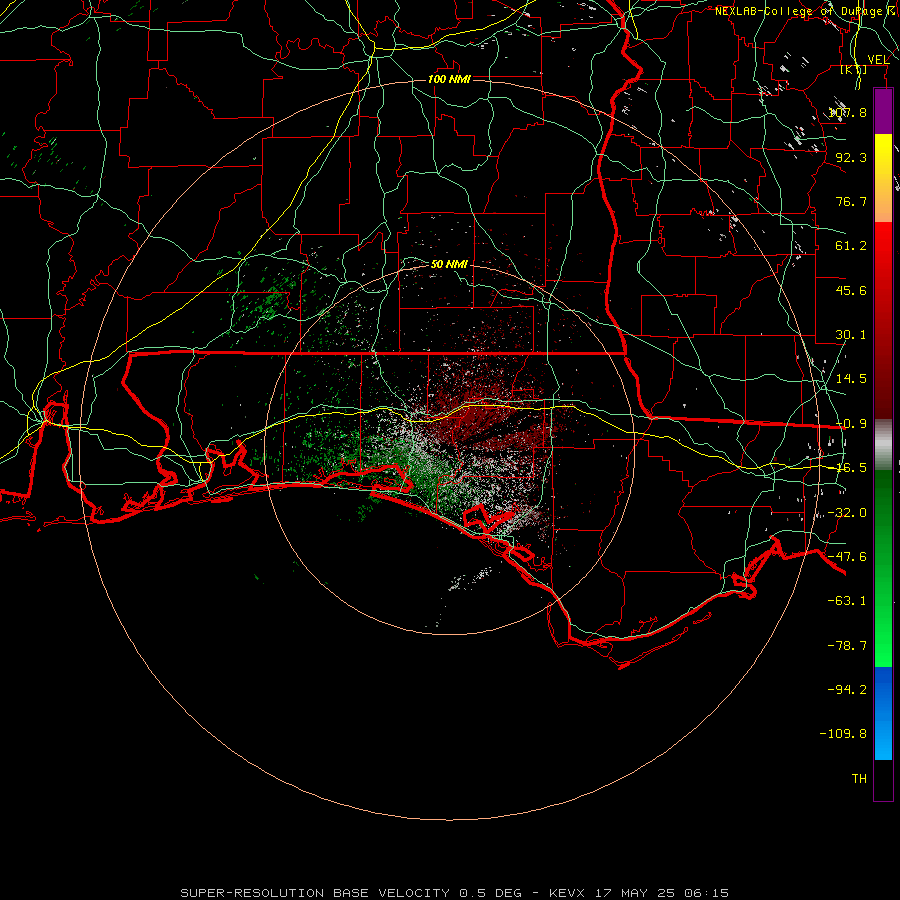Click the -32.0 velocity scale value

coord(848,513)
